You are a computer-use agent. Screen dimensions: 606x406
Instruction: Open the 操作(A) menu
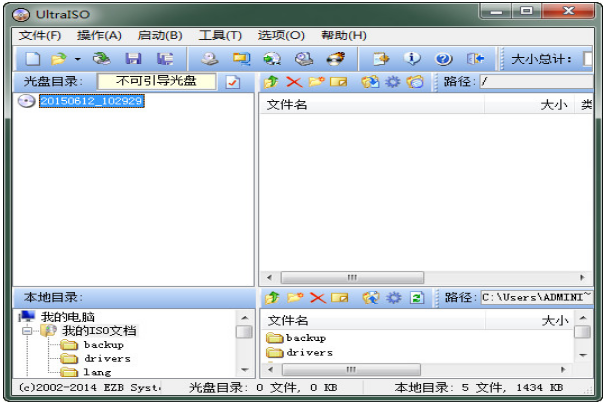[99, 36]
